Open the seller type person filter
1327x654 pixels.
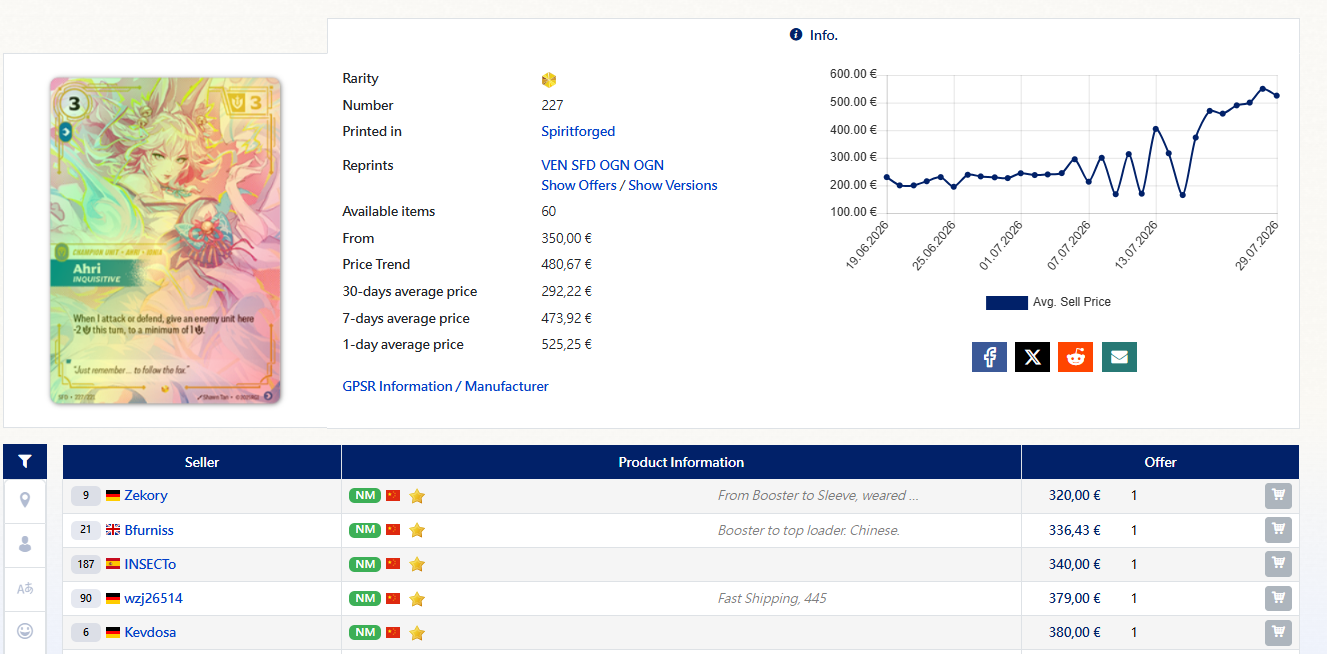click(x=25, y=544)
